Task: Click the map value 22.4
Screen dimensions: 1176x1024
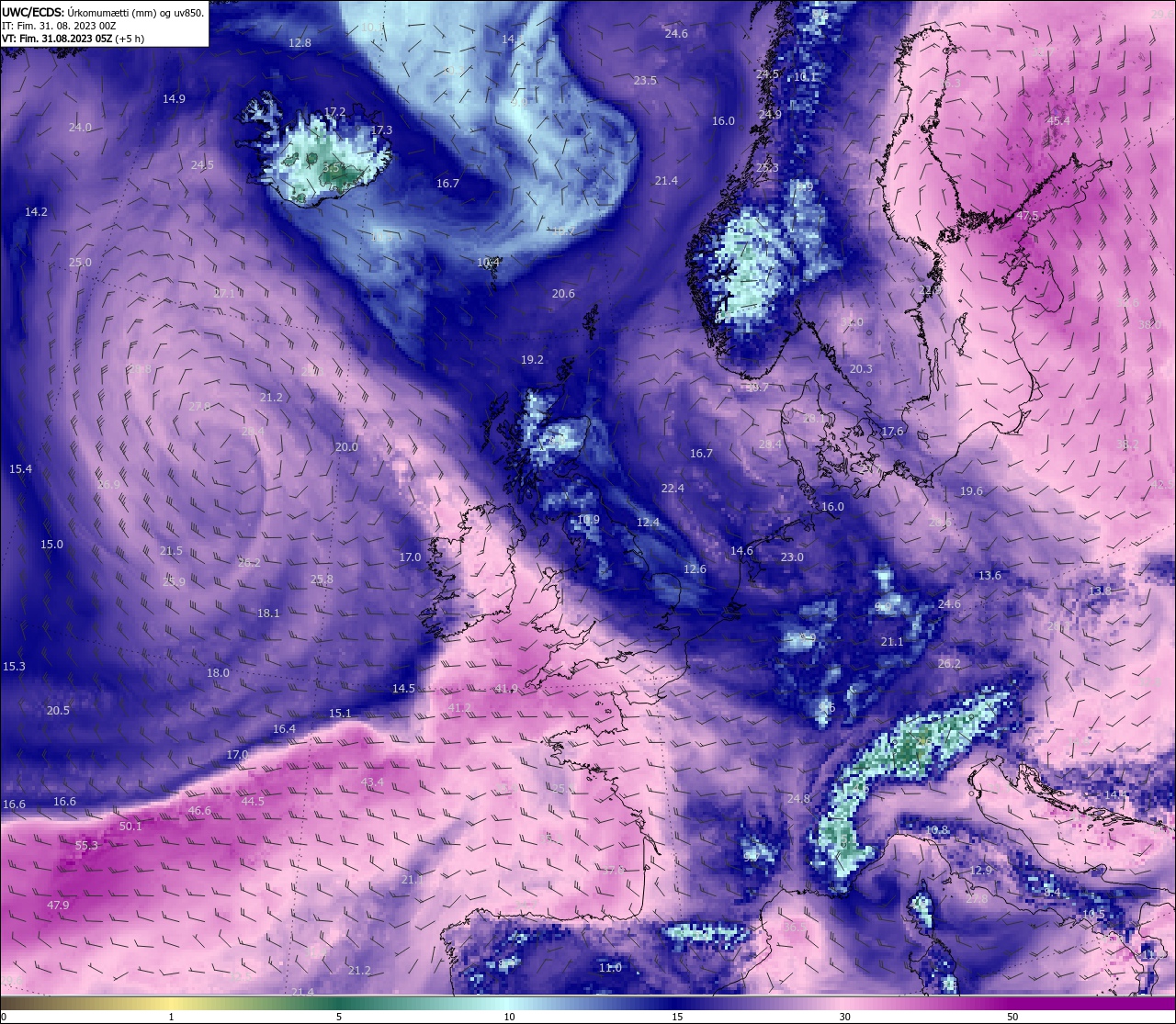Action: click(673, 488)
